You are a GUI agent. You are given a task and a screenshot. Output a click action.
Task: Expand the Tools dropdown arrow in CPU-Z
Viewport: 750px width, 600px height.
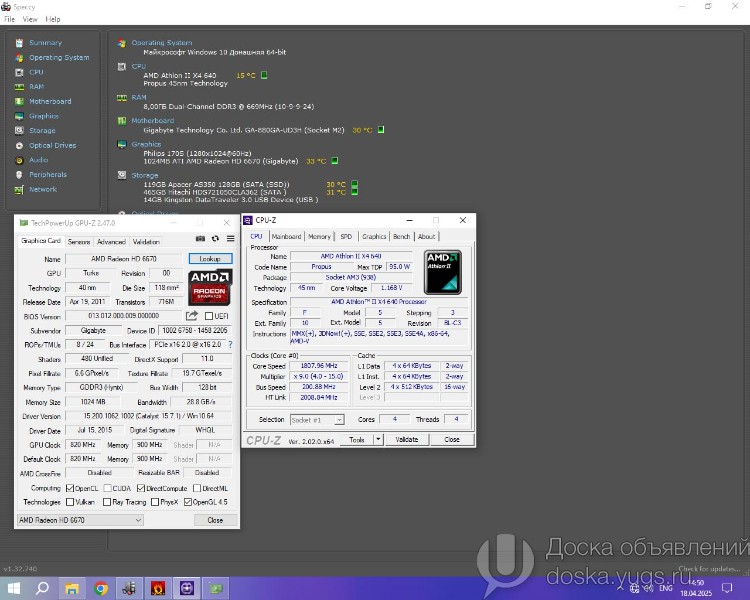click(378, 439)
